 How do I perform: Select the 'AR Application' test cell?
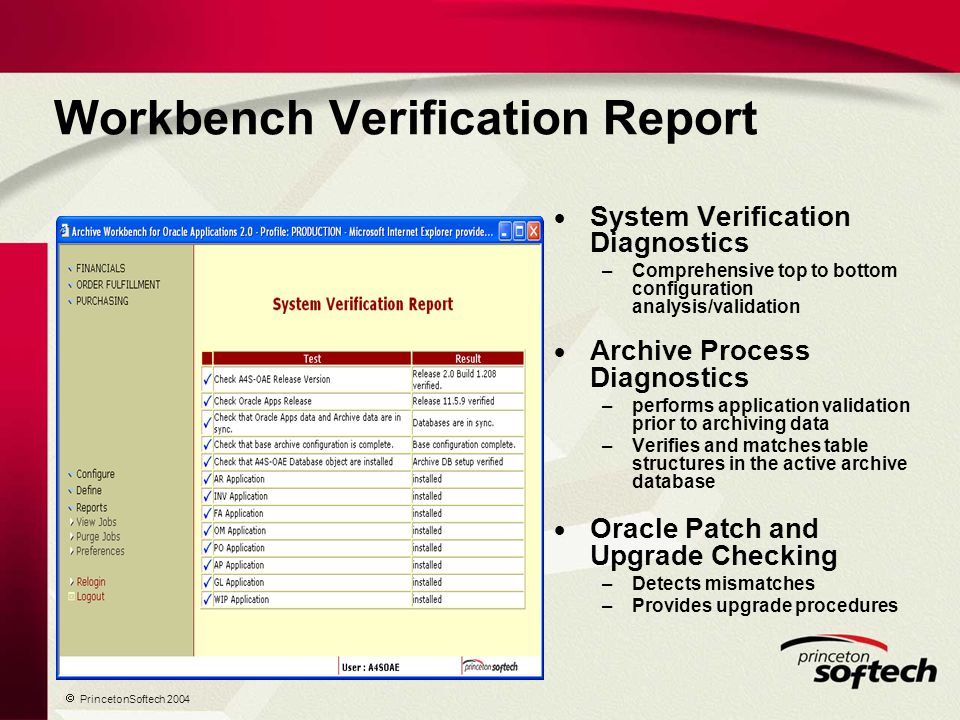tap(312, 479)
